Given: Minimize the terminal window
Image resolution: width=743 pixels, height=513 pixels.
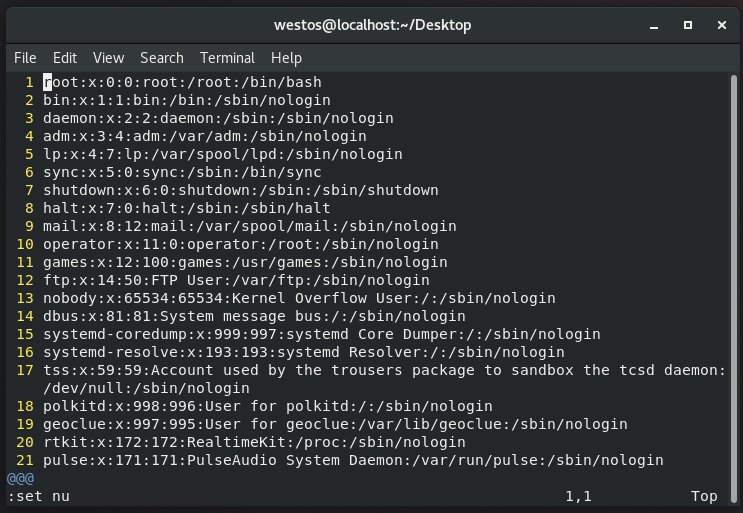Looking at the screenshot, I should pyautogui.click(x=654, y=25).
